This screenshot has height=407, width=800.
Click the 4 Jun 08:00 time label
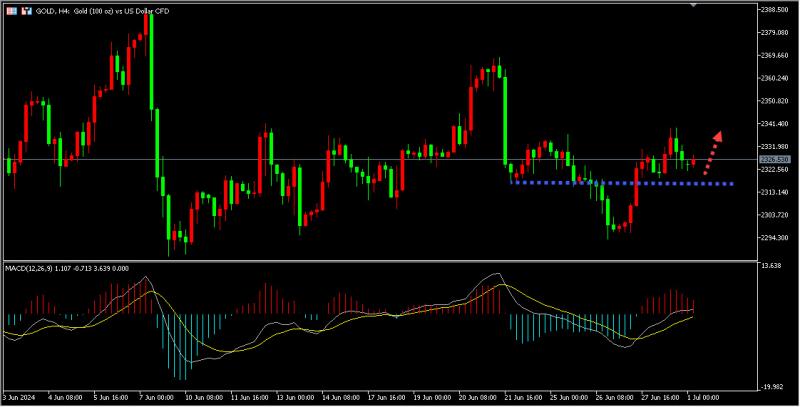pos(65,397)
